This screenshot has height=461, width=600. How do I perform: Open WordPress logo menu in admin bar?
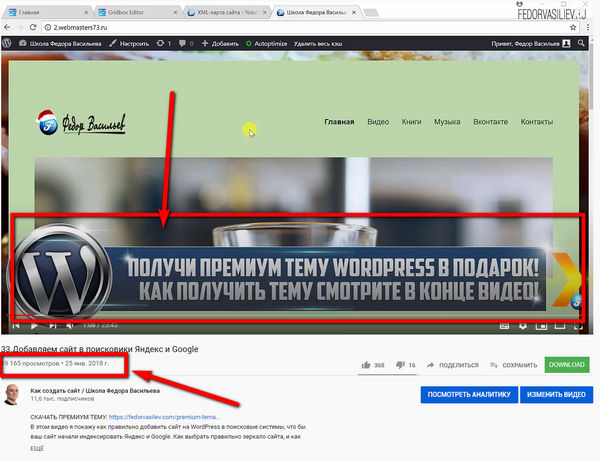tap(6, 43)
